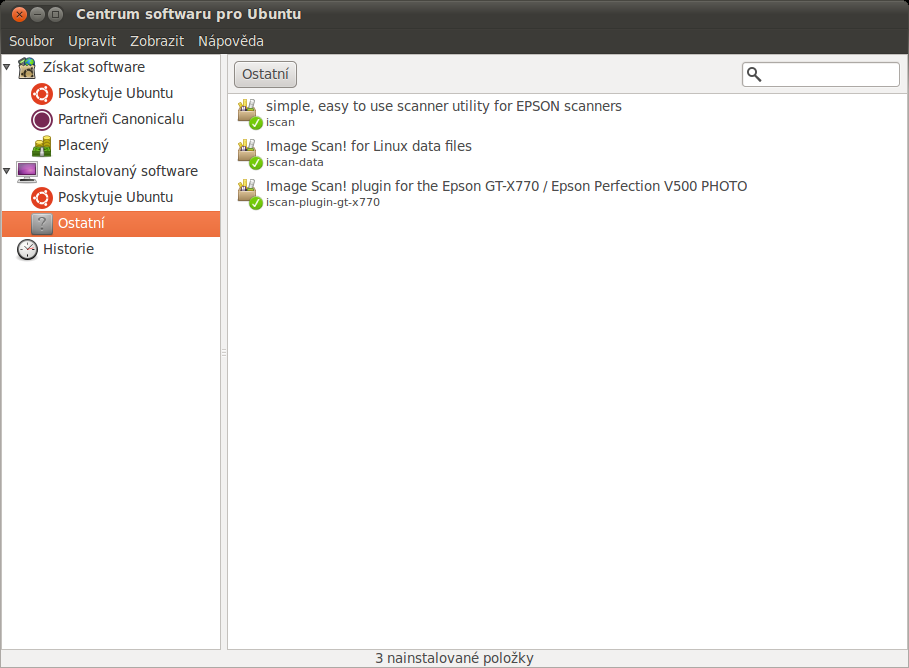This screenshot has height=668, width=909.
Task: Click the coins icon beside Placený
Action: [42, 146]
